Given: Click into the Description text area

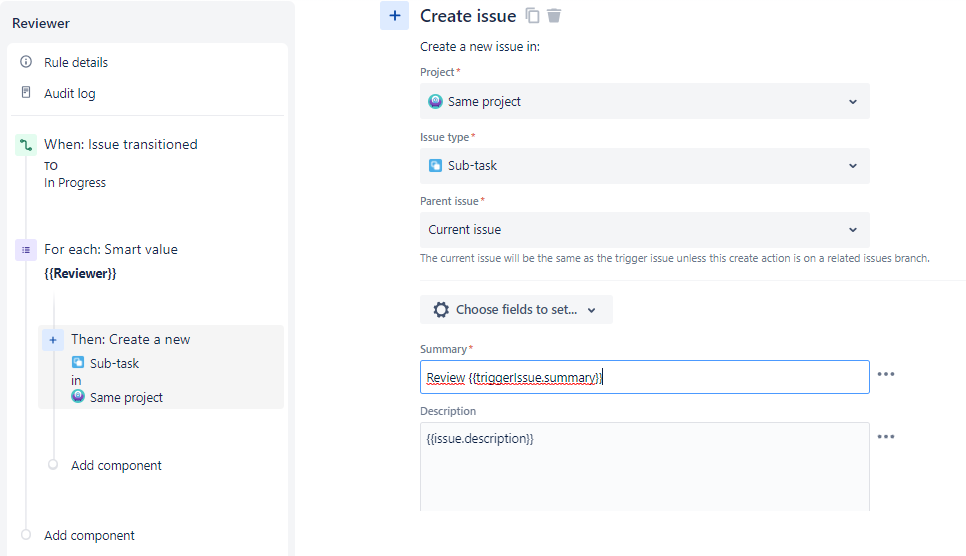Looking at the screenshot, I should click(644, 467).
